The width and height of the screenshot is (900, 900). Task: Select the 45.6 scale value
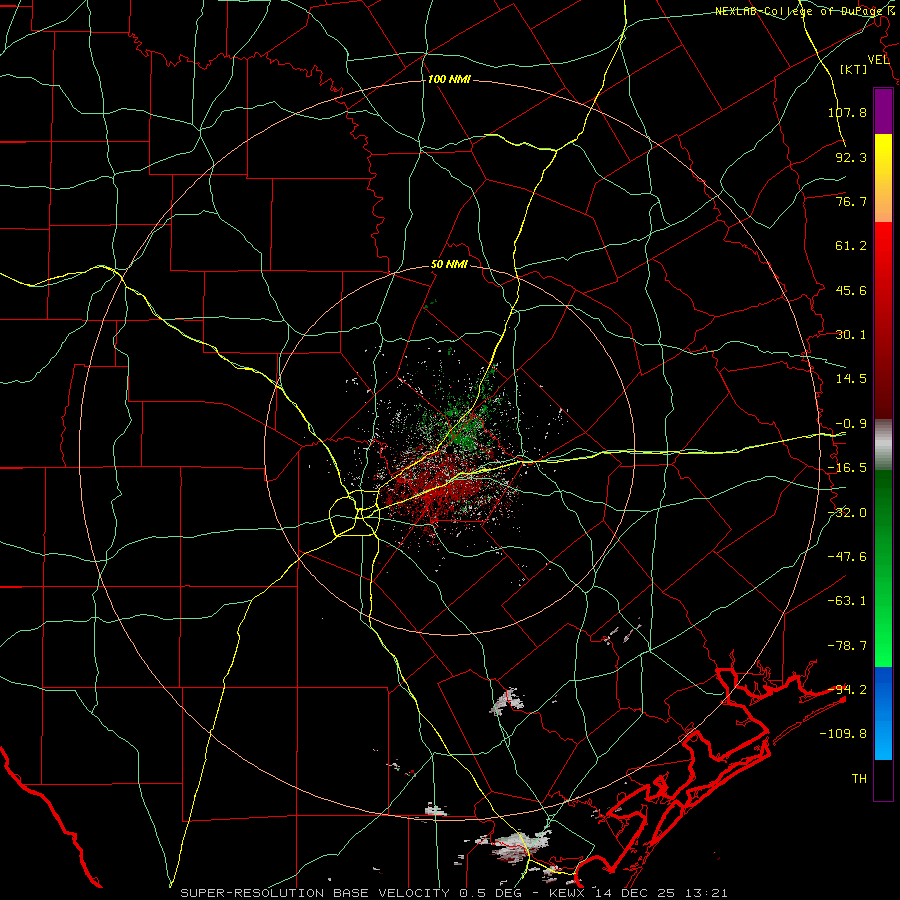pyautogui.click(x=851, y=290)
